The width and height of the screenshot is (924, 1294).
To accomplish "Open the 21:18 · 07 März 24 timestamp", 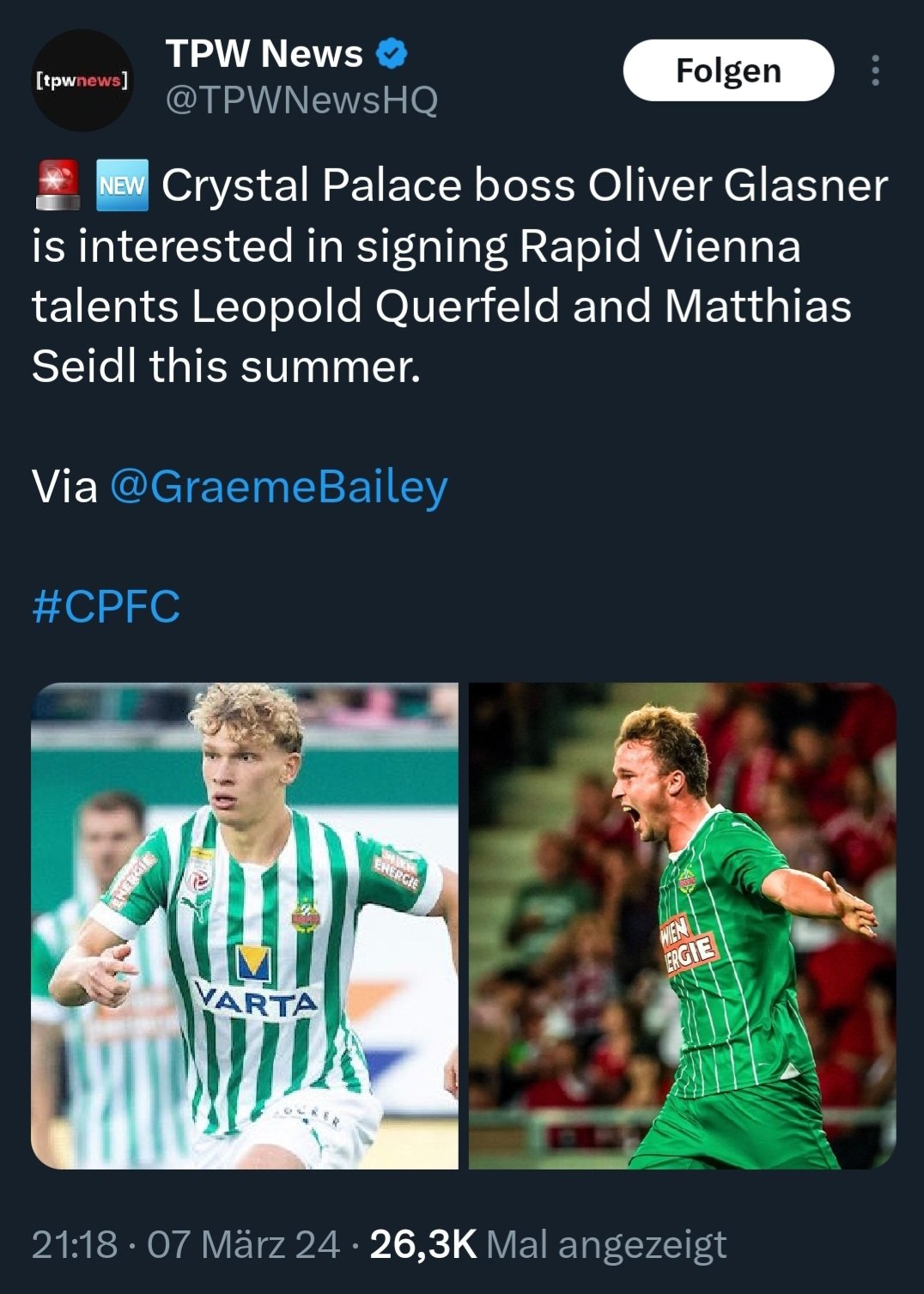I will click(x=185, y=1244).
